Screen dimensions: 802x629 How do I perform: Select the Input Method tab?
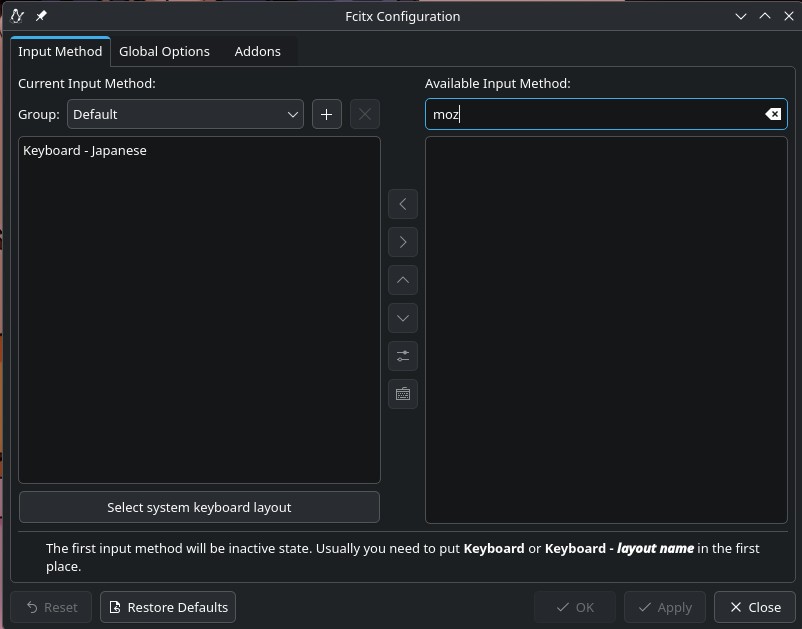60,51
